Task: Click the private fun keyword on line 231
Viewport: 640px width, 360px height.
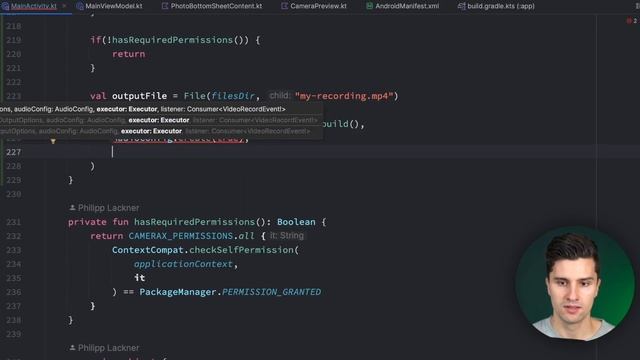Action: point(98,222)
